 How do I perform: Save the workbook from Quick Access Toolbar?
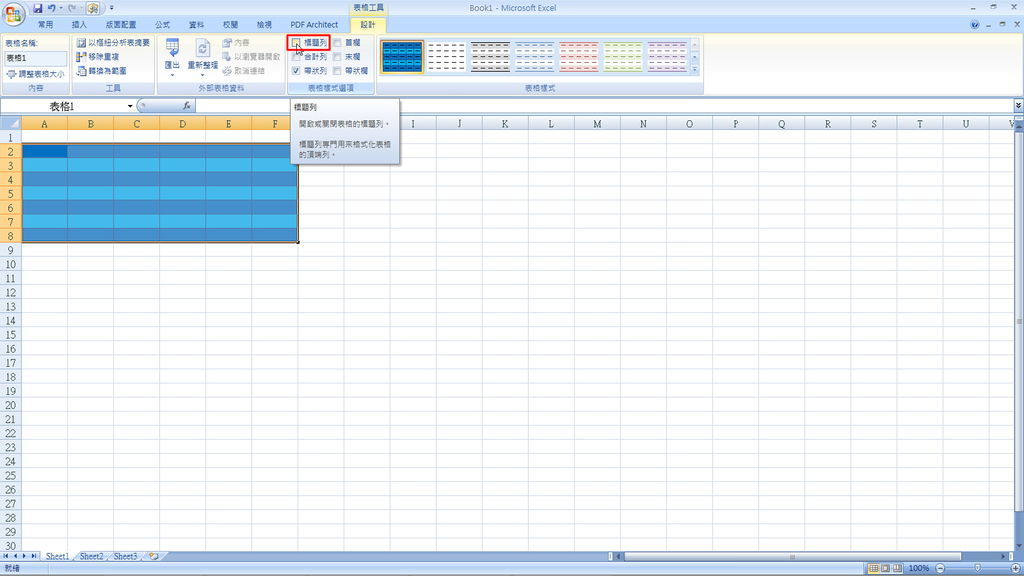pyautogui.click(x=37, y=8)
